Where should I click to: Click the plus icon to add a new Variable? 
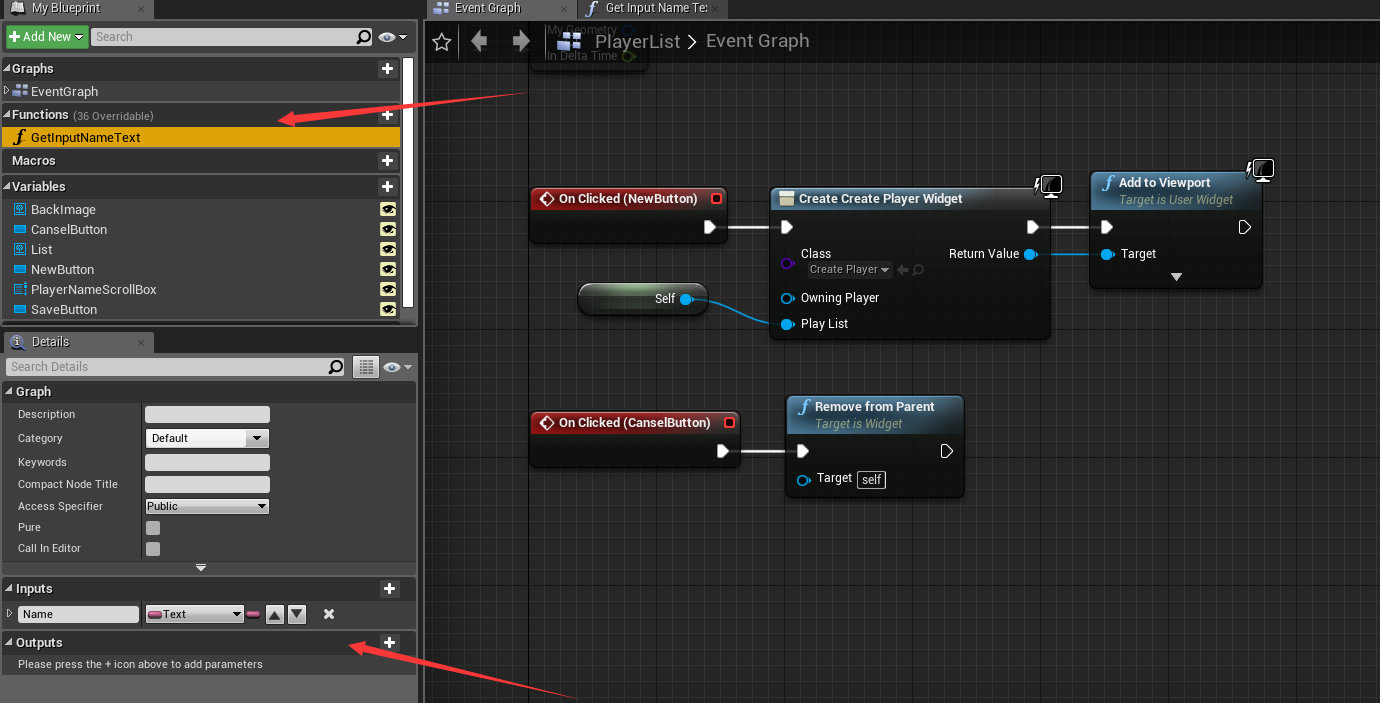click(388, 186)
